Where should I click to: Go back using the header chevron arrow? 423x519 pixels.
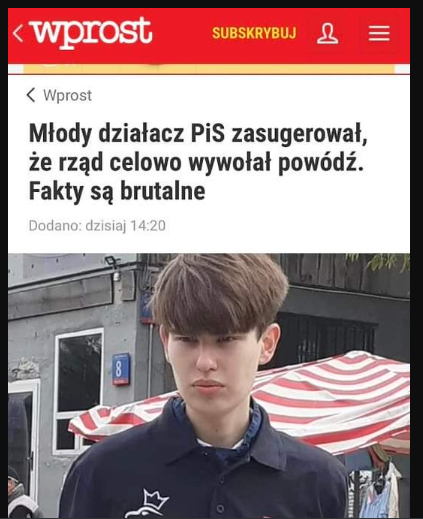pos(18,33)
